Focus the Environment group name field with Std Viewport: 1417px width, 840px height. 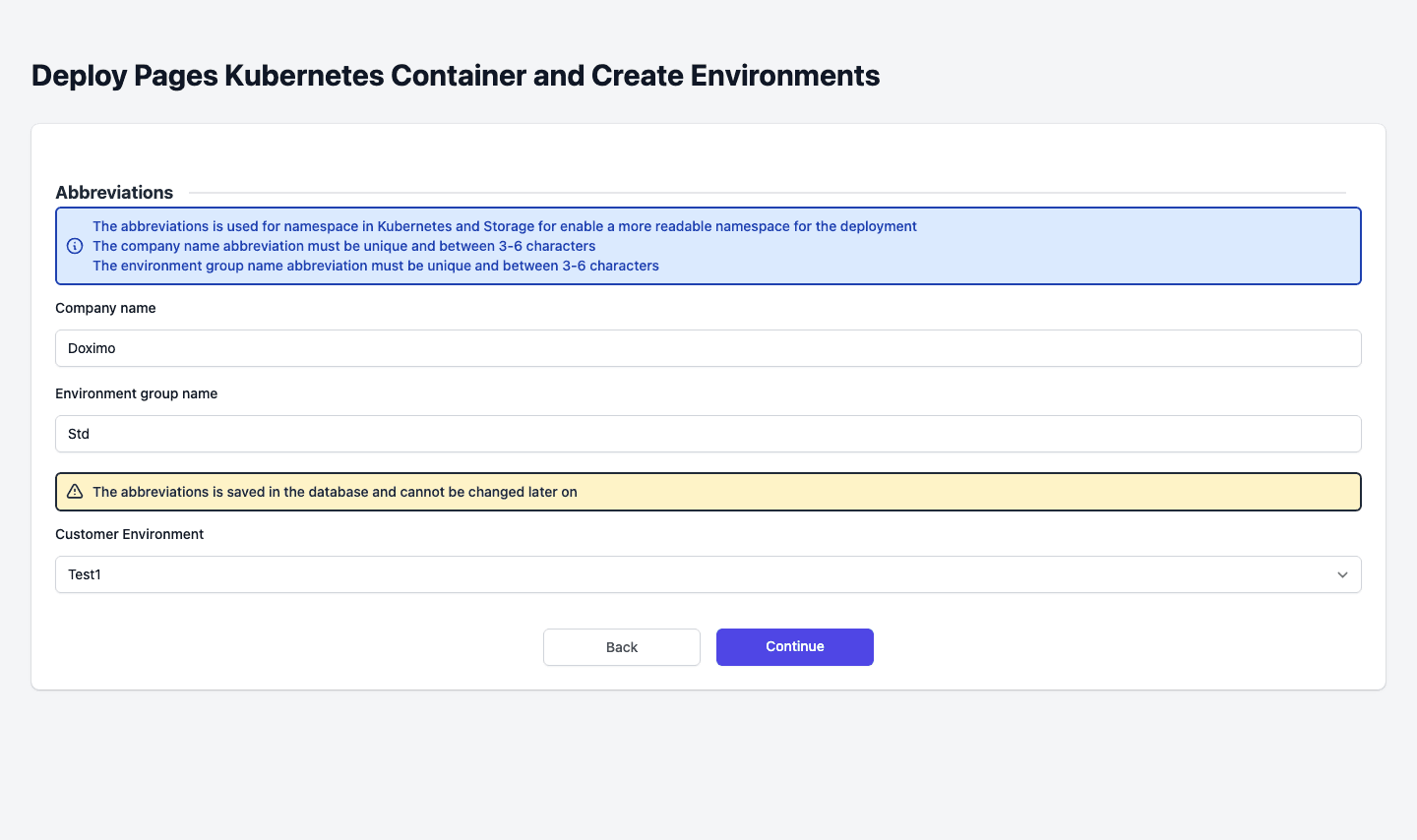[708, 434]
